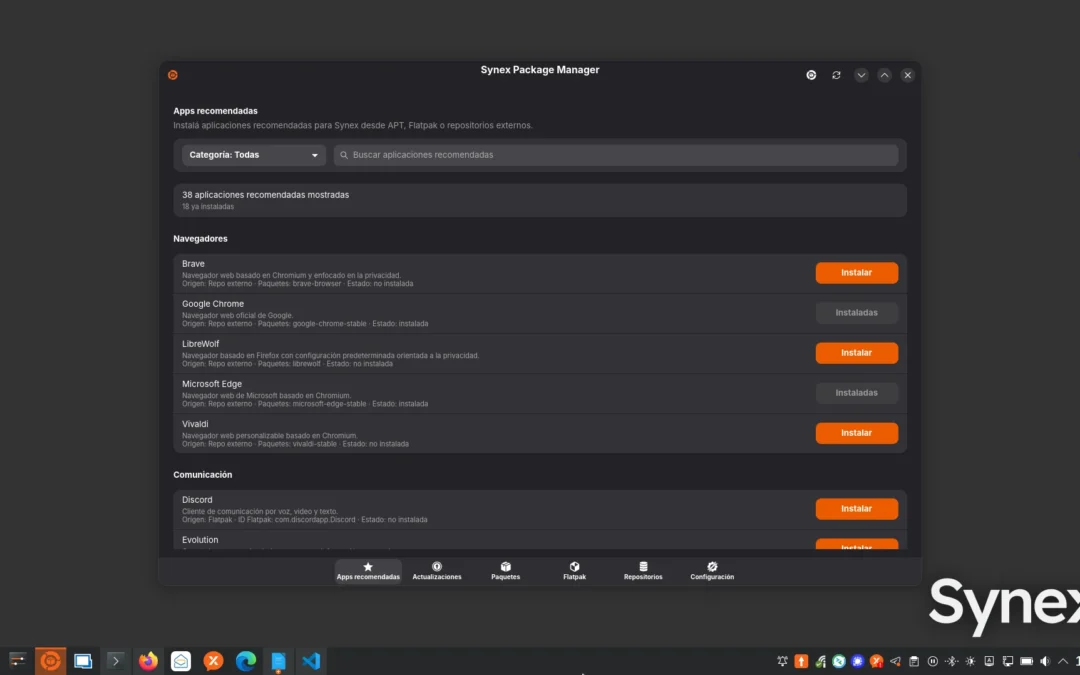Expand the Categoría: Todas dropdown
The width and height of the screenshot is (1080, 675).
[x=253, y=155]
